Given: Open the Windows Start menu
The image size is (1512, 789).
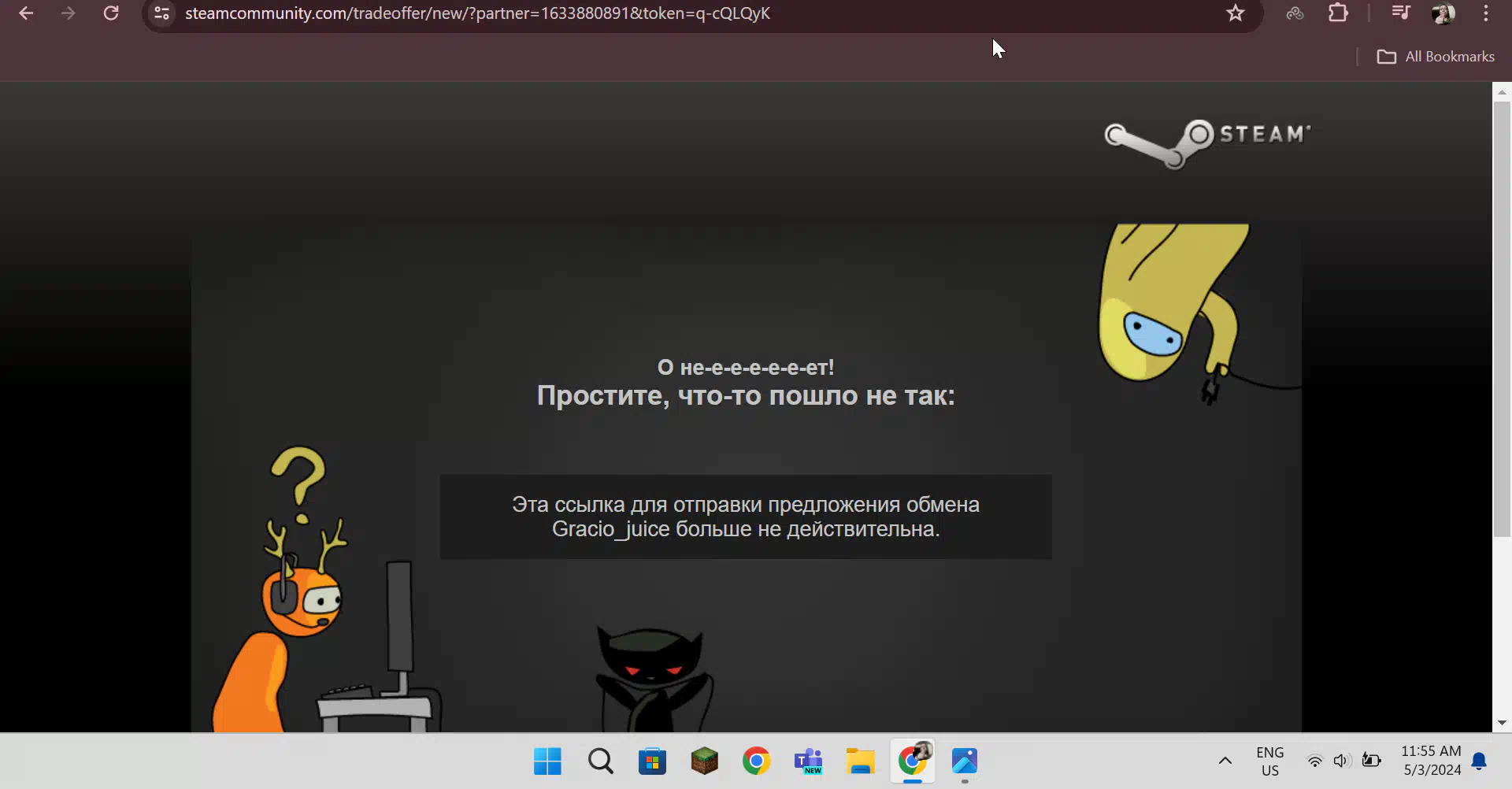Looking at the screenshot, I should [547, 761].
